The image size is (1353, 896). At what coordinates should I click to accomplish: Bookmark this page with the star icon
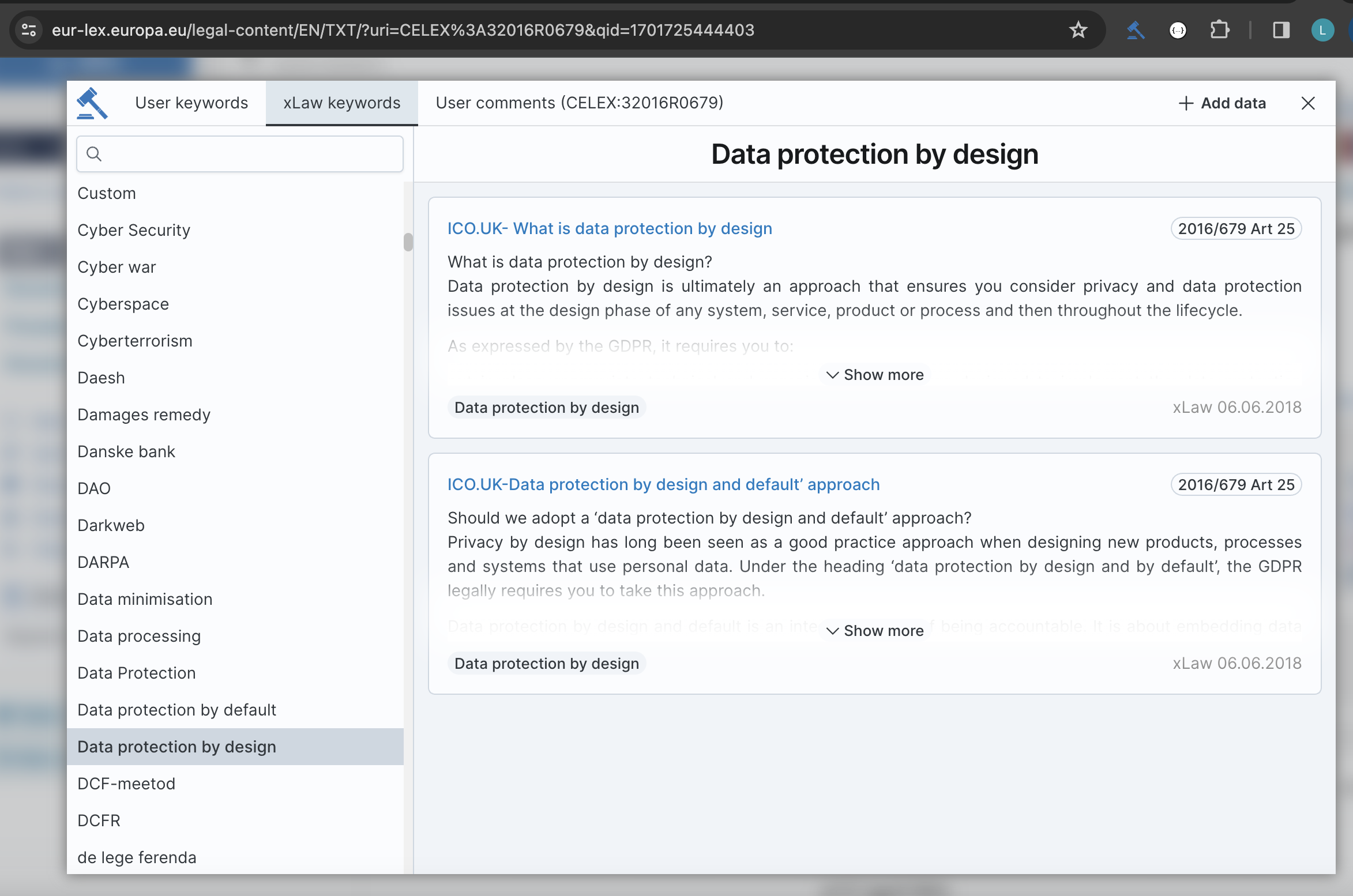(x=1078, y=30)
